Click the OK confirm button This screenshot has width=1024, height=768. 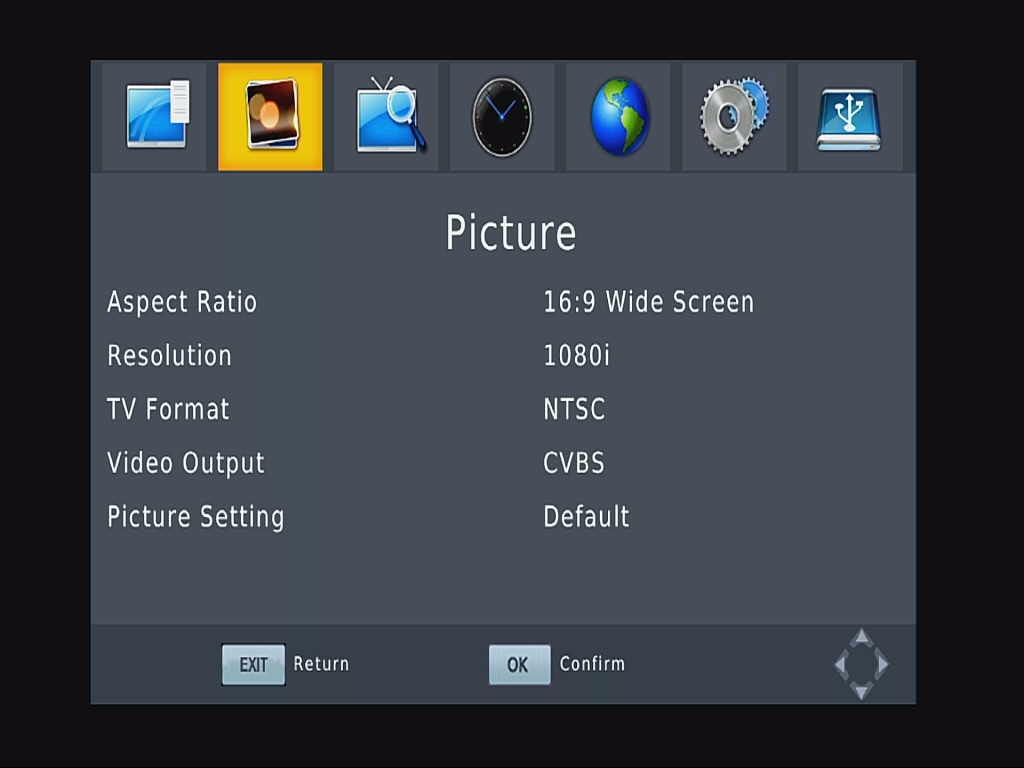click(x=519, y=665)
